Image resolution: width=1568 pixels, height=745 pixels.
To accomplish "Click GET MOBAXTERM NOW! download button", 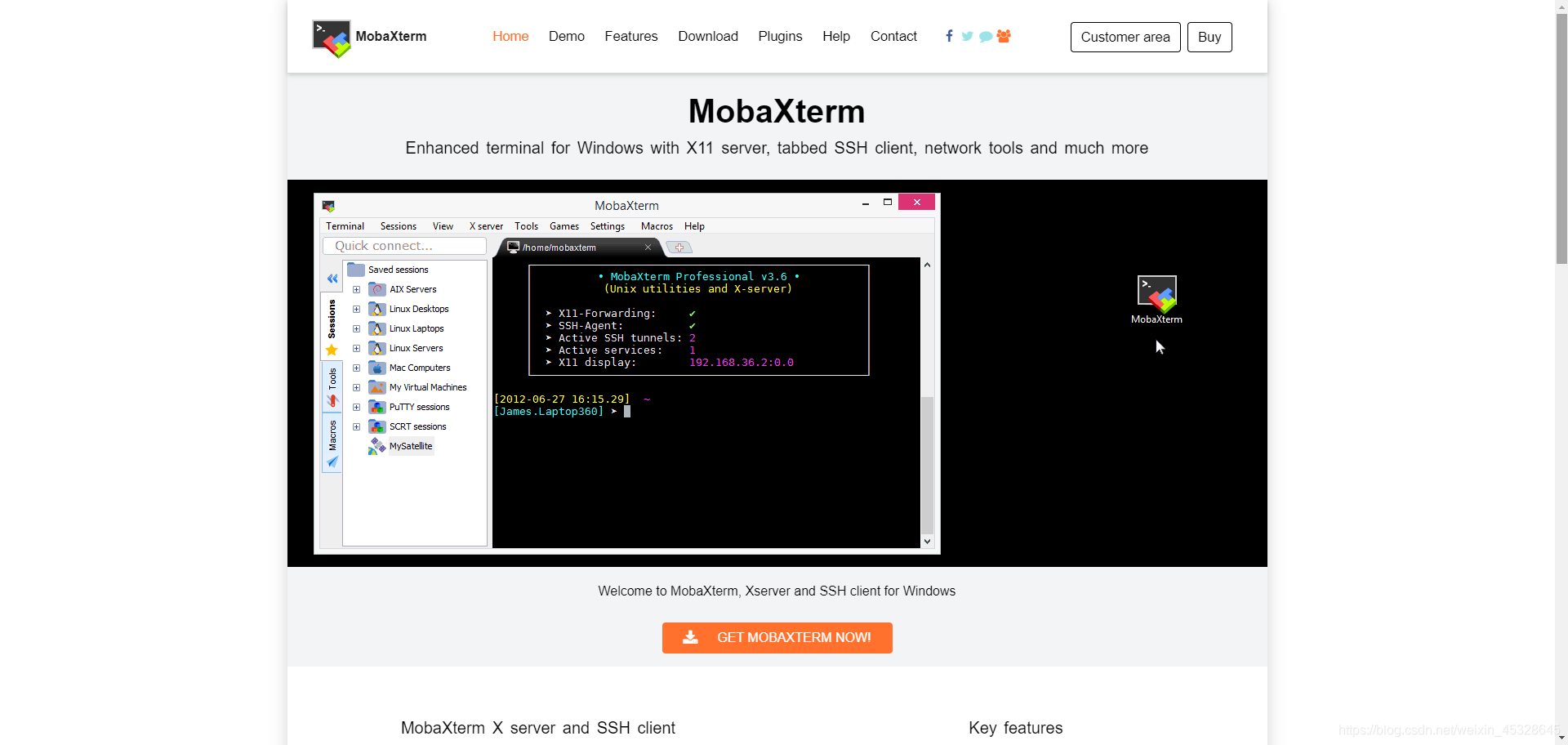I will click(x=777, y=638).
